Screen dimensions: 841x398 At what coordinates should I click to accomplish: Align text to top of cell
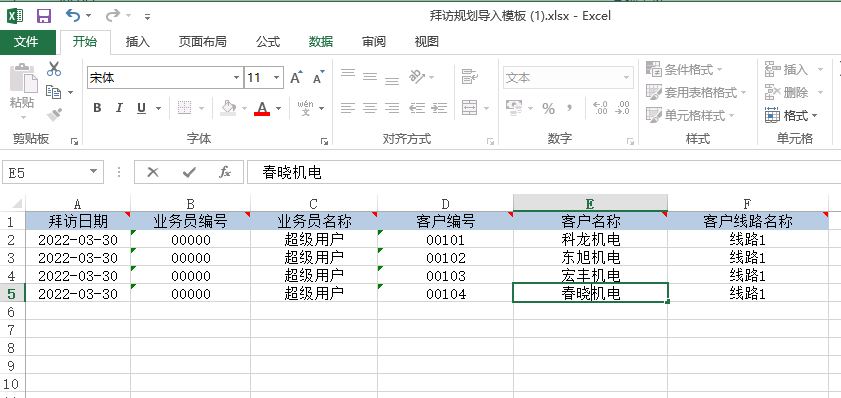(x=348, y=73)
